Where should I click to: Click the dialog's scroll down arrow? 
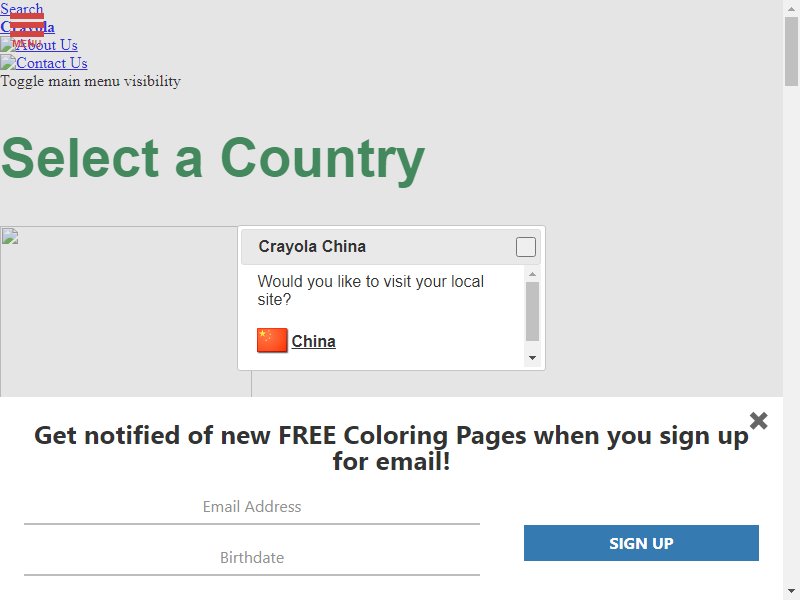[532, 358]
